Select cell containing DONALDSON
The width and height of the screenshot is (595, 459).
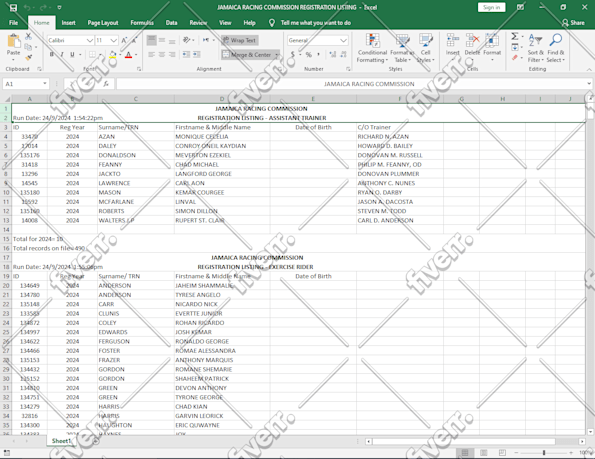[x=135, y=155]
